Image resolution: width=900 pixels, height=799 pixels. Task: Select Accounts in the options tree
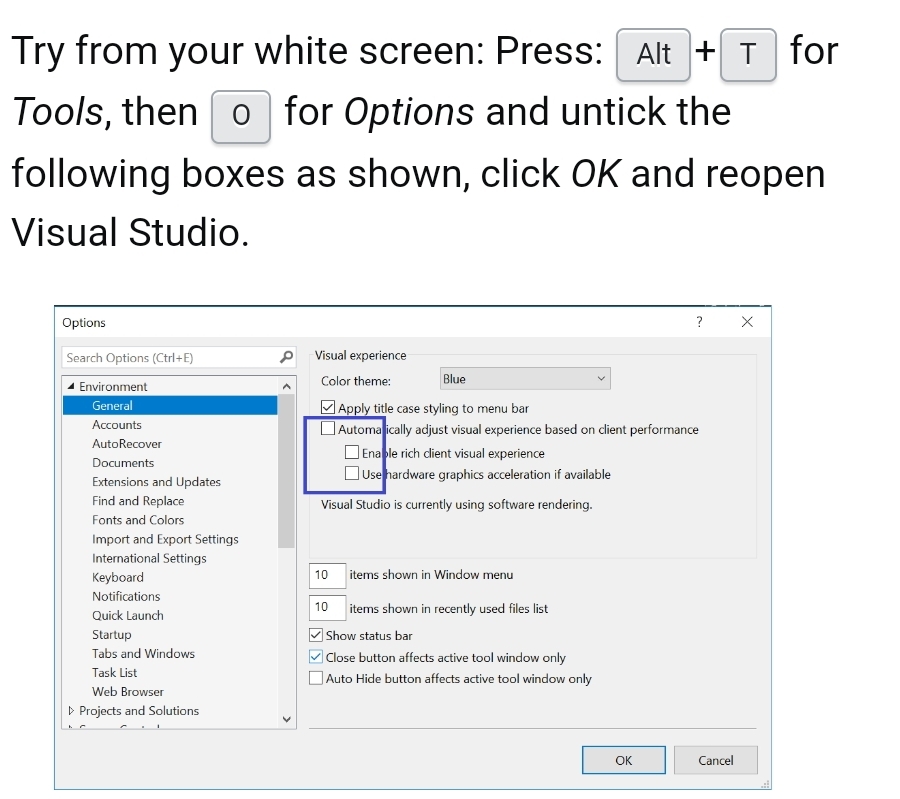(117, 425)
